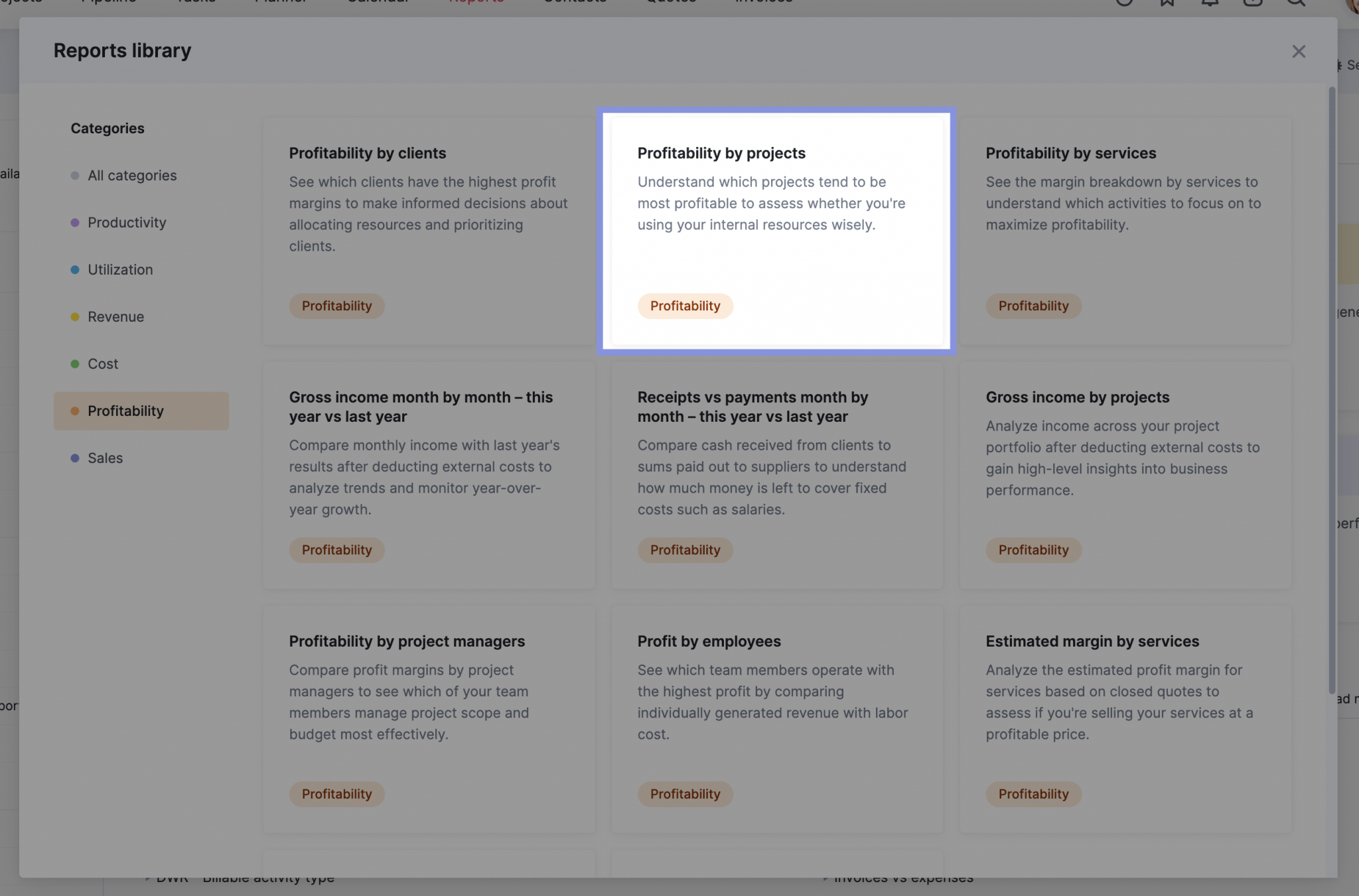Open notifications via the bell icon
1359x896 pixels.
click(1210, 3)
